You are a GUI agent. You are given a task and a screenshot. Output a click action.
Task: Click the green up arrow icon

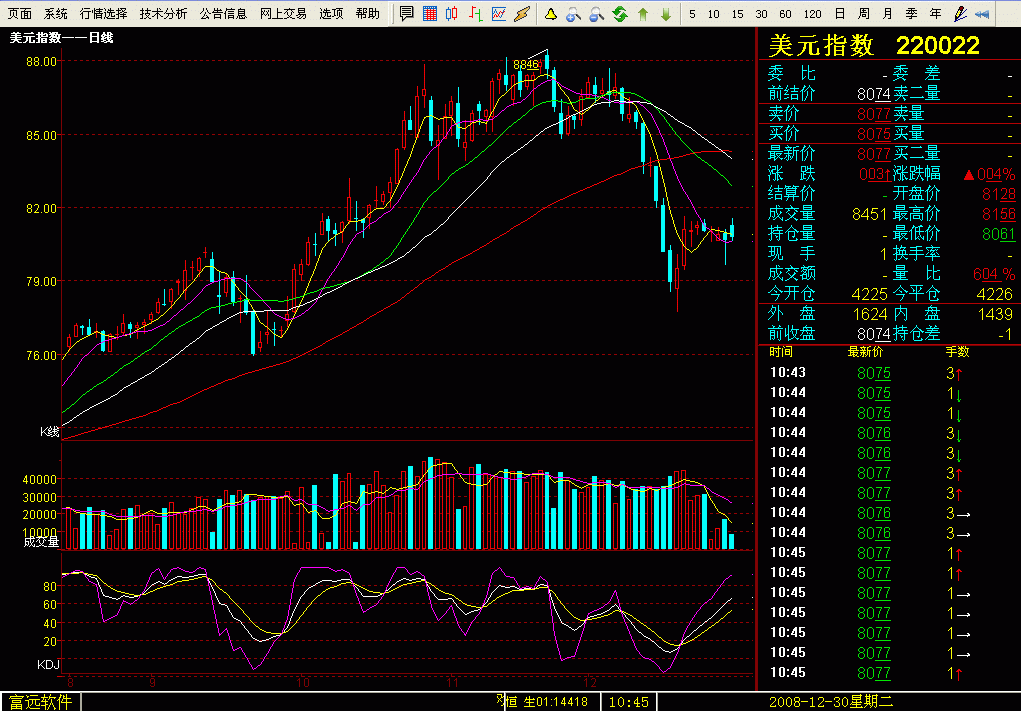coord(643,14)
